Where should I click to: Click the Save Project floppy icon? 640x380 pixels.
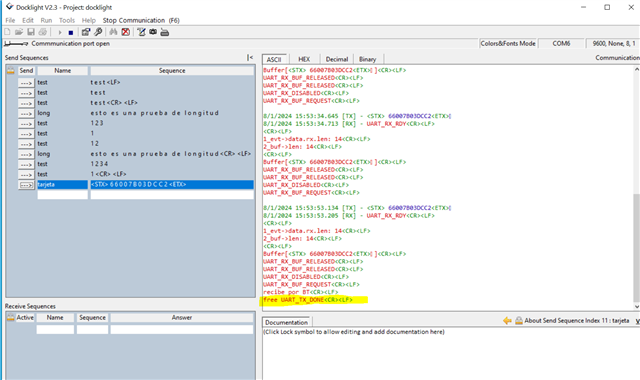(31, 32)
